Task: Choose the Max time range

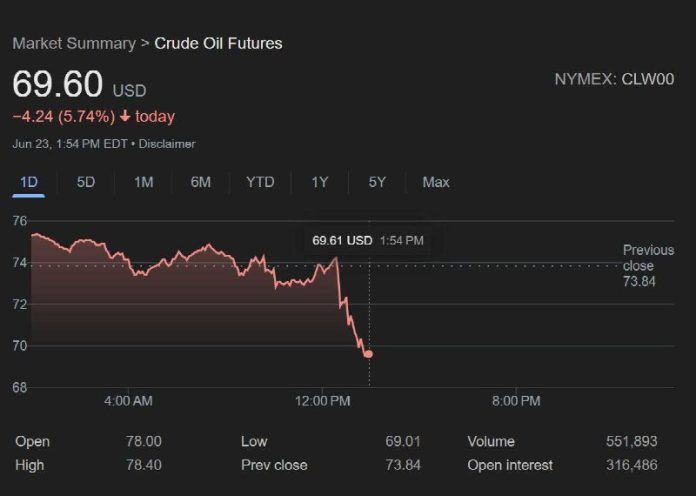Action: (436, 182)
